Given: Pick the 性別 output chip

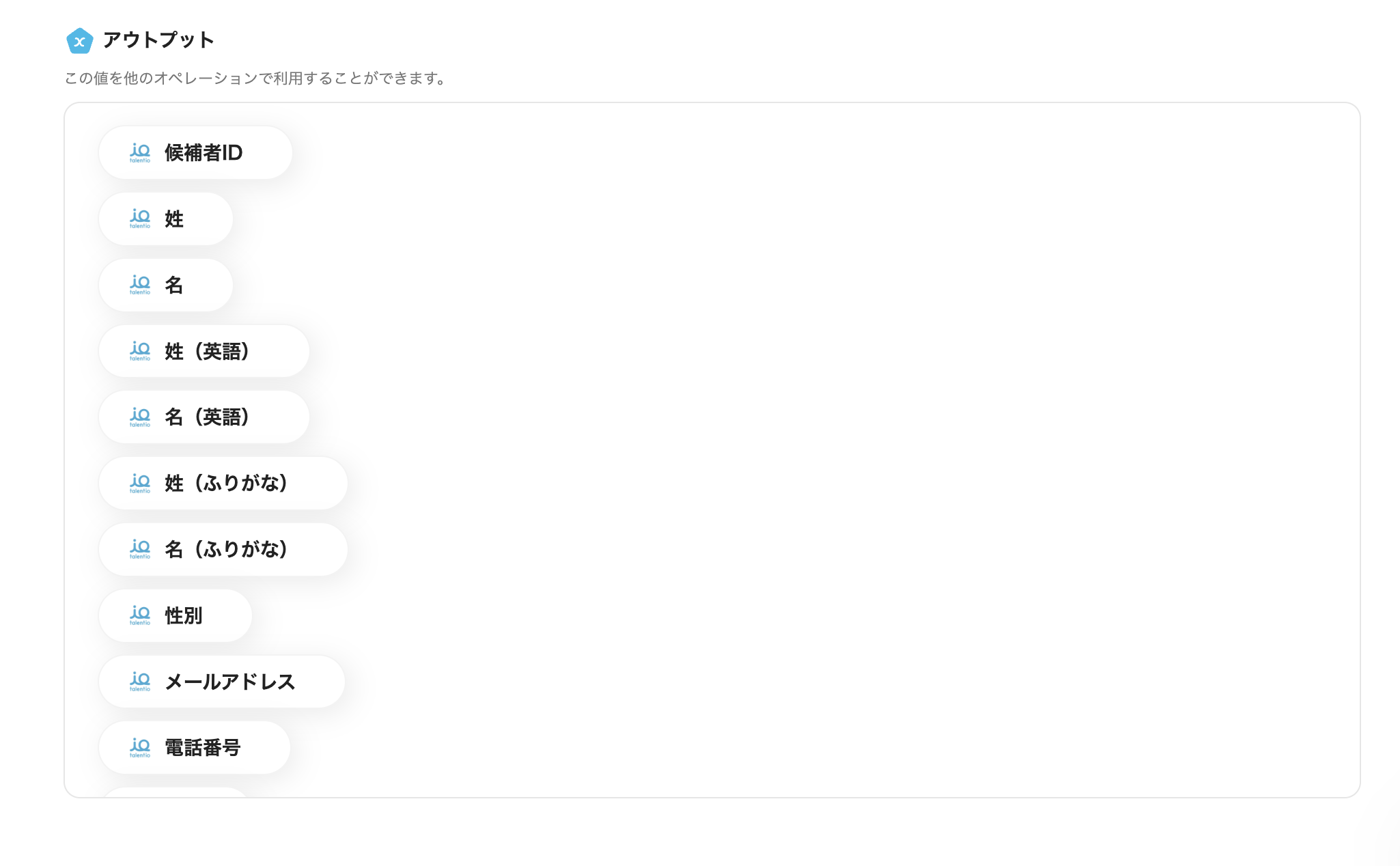Looking at the screenshot, I should (176, 615).
